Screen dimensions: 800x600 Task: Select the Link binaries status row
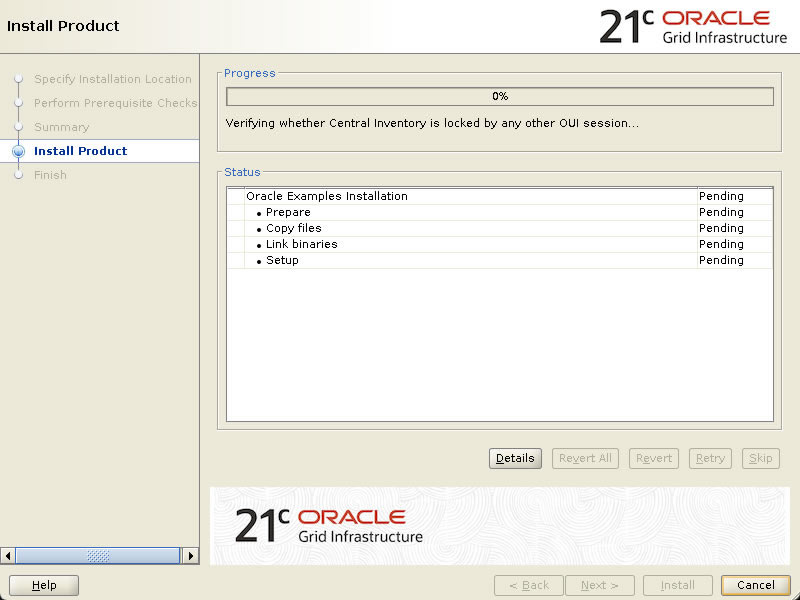pos(500,244)
